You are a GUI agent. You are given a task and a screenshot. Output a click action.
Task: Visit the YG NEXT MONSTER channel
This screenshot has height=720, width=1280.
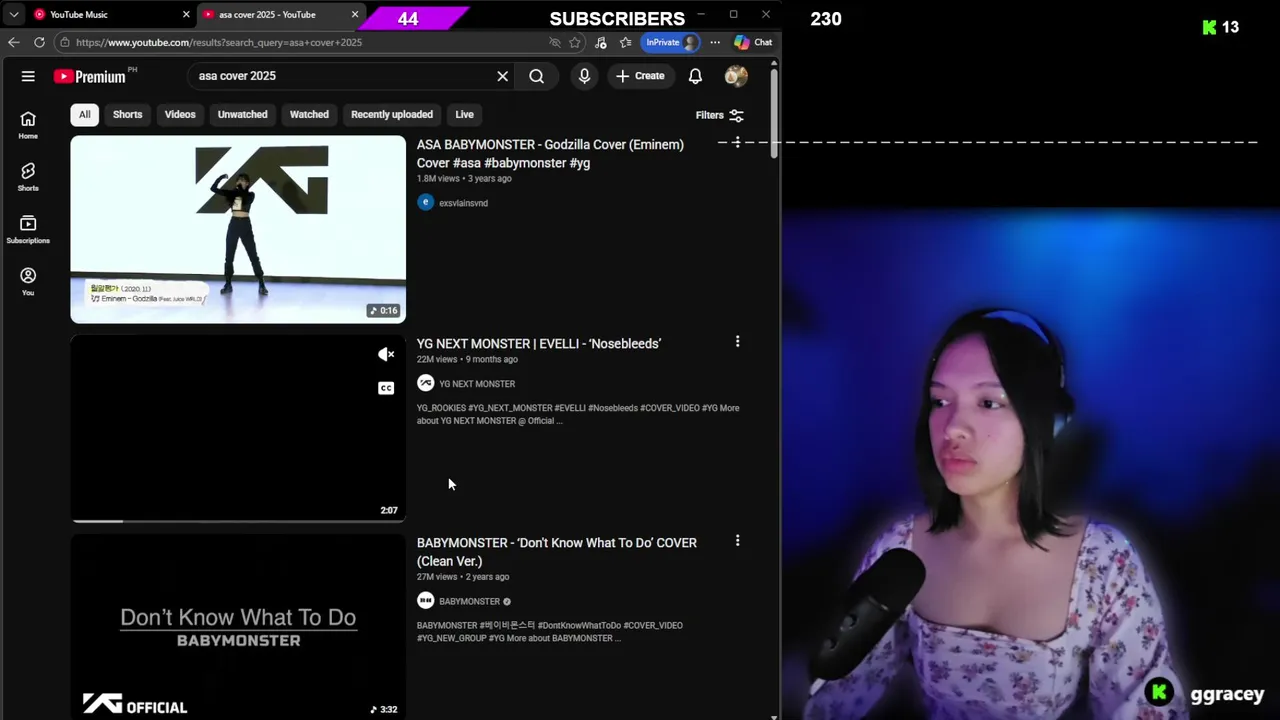[477, 384]
